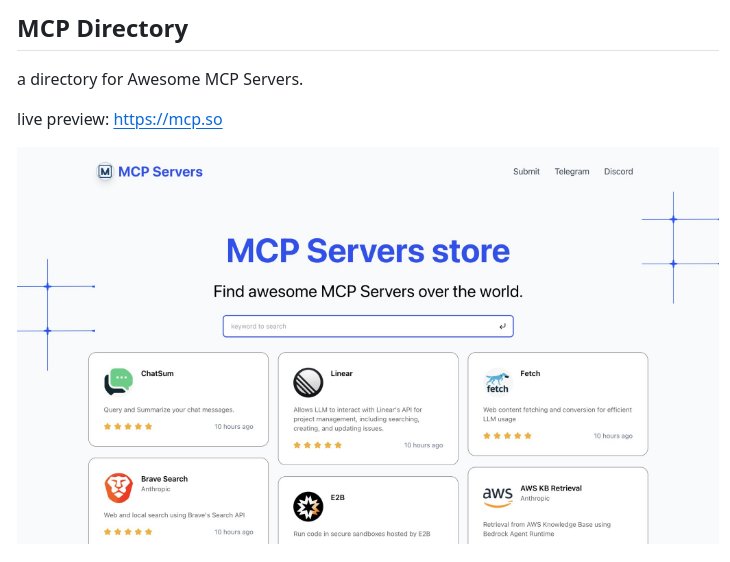Focus the keyword to search field
Image resolution: width=730 pixels, height=562 pixels.
pyautogui.click(x=368, y=326)
